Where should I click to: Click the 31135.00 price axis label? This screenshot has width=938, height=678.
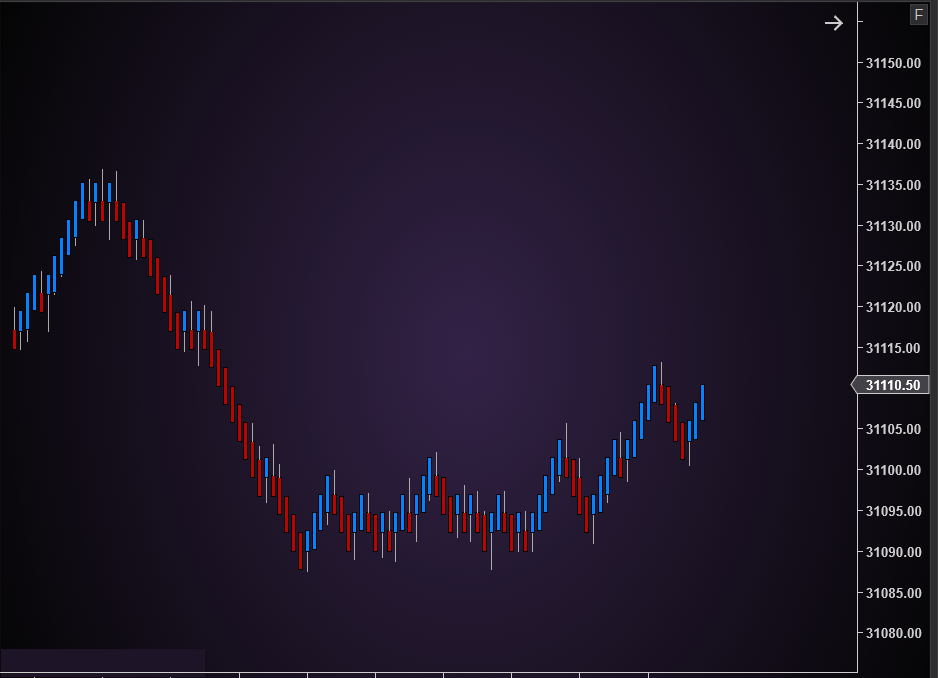tap(893, 185)
